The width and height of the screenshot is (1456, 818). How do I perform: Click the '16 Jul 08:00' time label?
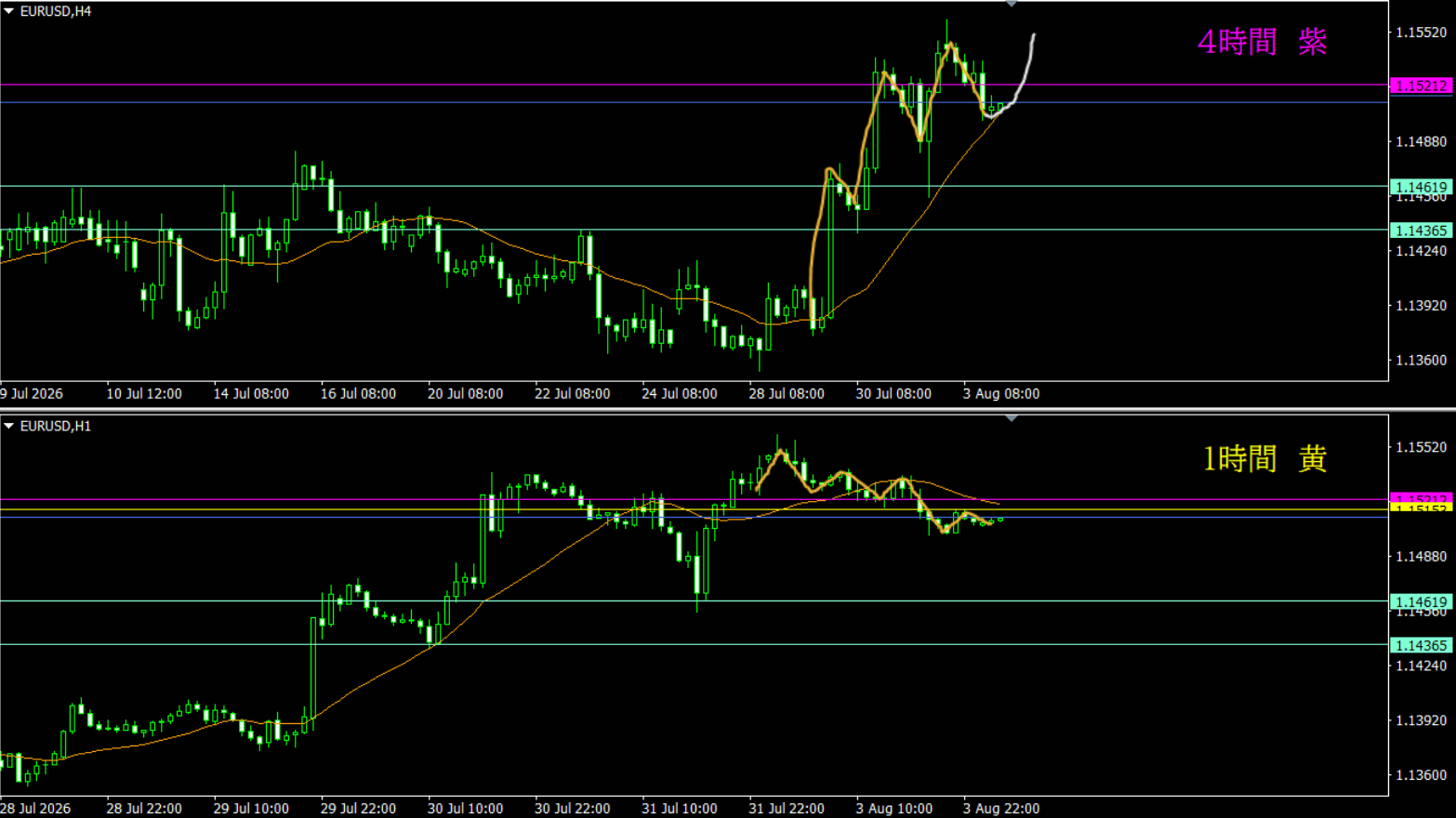358,394
